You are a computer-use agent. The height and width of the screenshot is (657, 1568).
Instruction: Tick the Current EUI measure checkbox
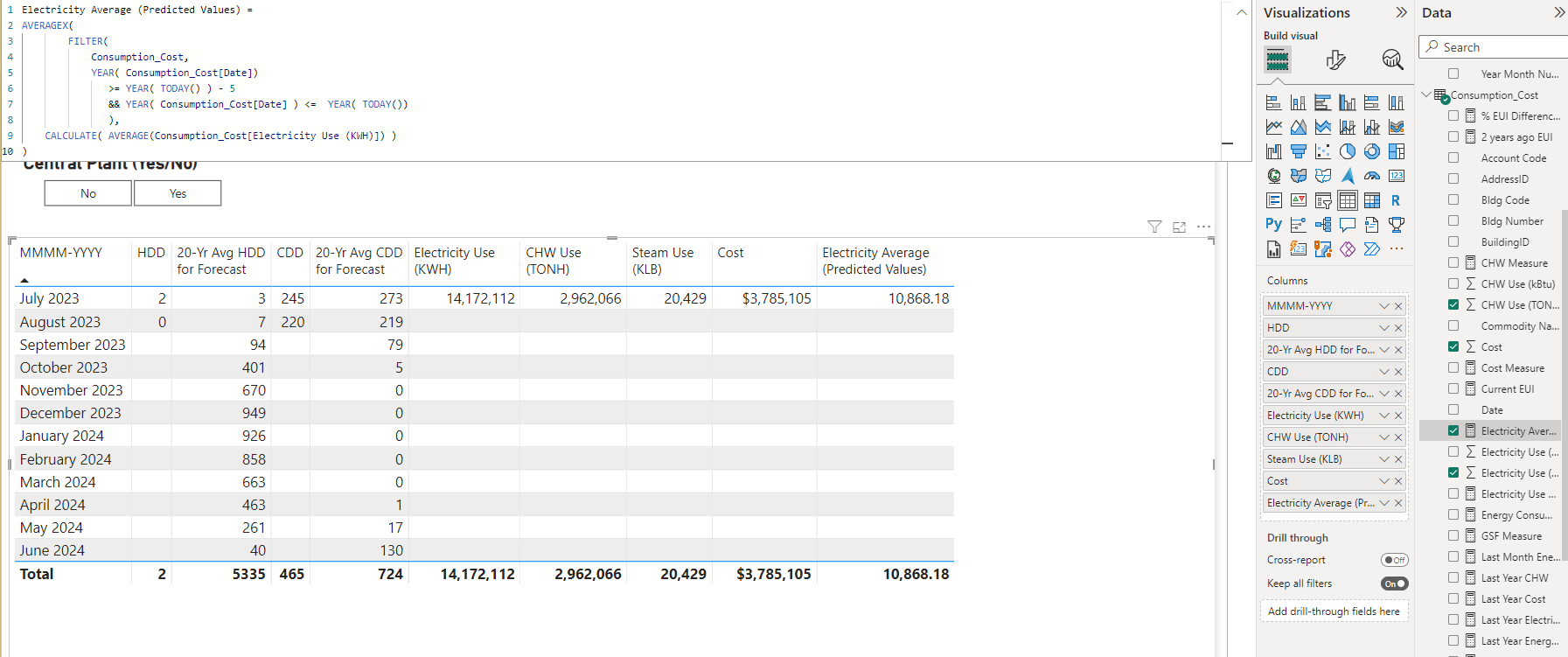point(1453,389)
